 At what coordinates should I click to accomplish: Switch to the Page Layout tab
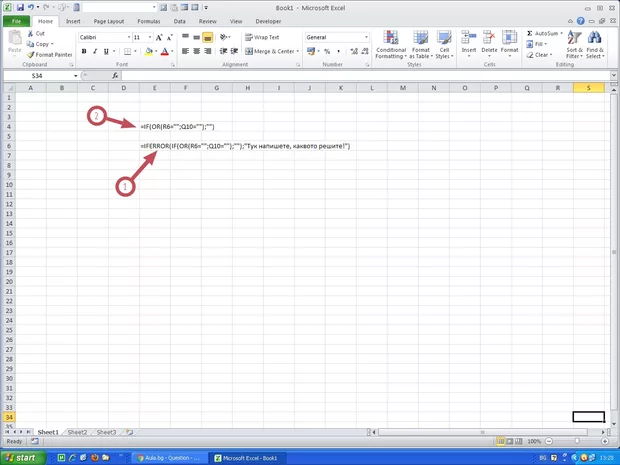109,21
